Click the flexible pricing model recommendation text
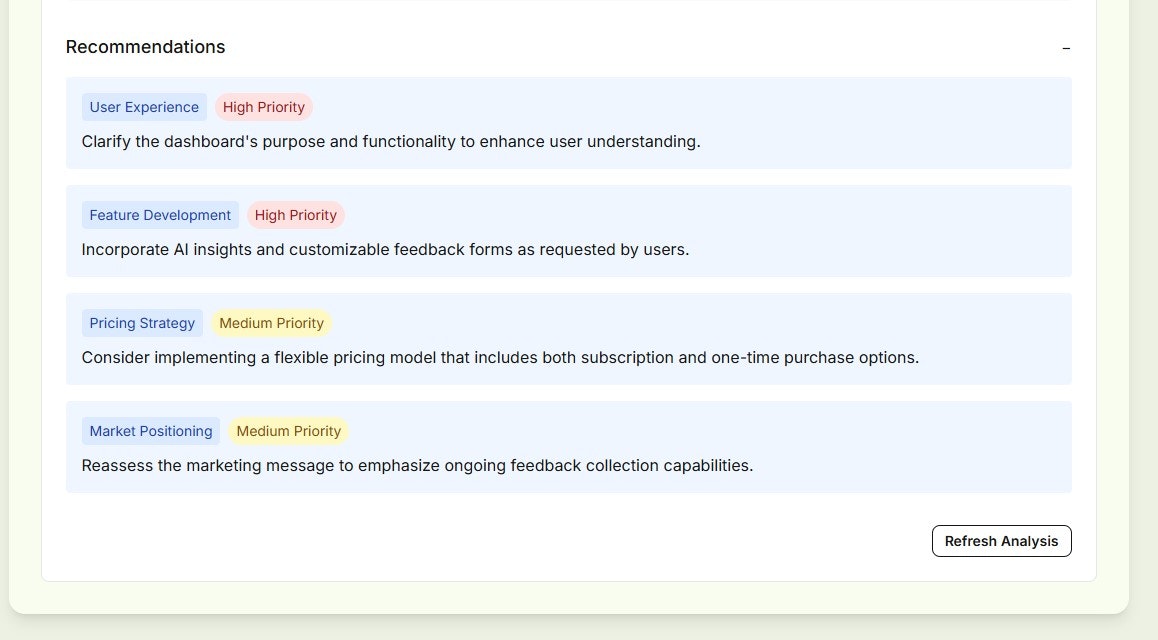This screenshot has width=1158, height=640. [500, 358]
